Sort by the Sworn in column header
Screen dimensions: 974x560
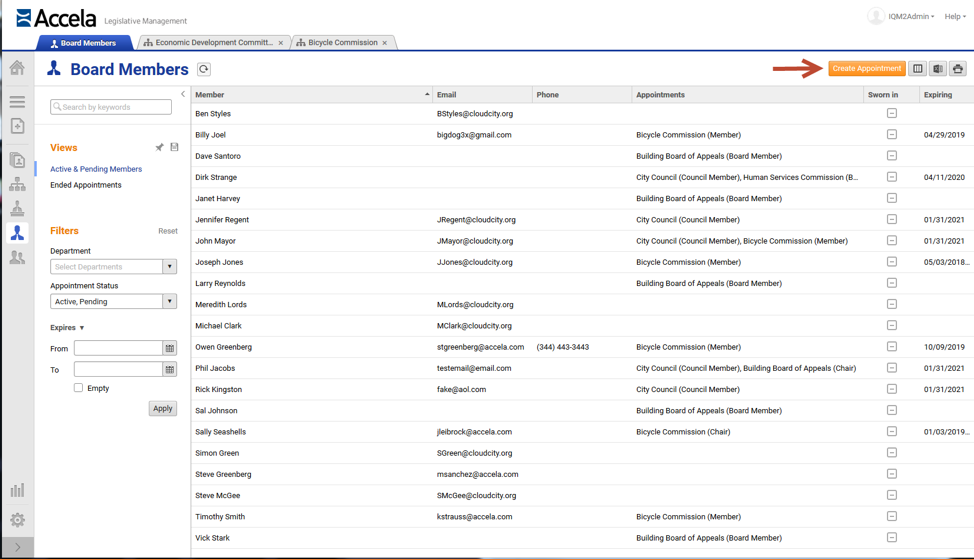click(891, 94)
